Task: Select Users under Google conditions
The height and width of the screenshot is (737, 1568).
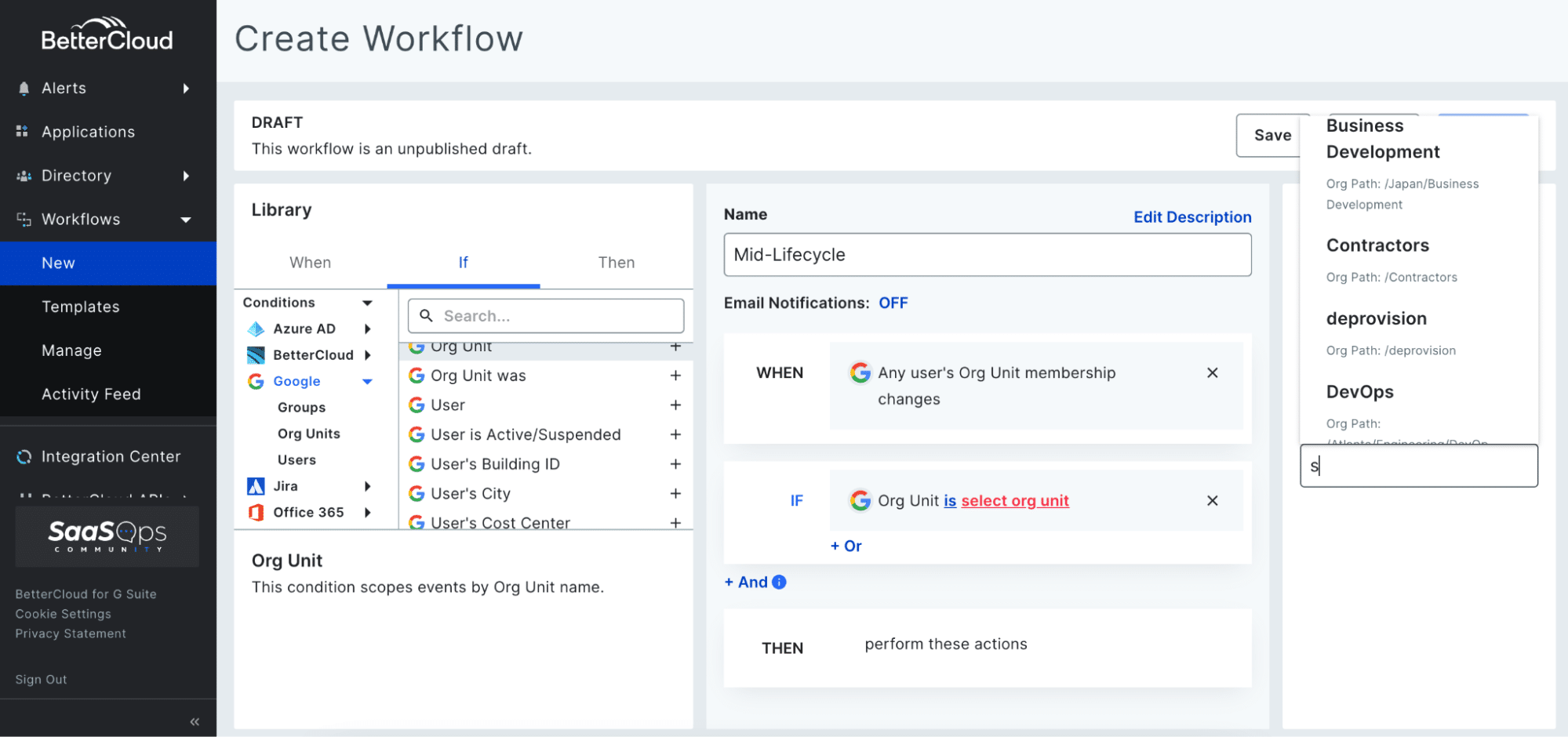Action: click(297, 460)
